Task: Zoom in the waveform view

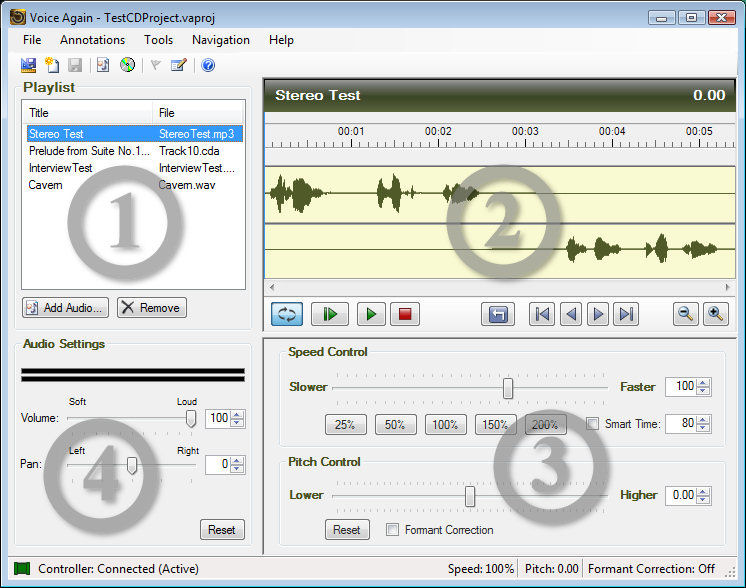Action: 716,314
